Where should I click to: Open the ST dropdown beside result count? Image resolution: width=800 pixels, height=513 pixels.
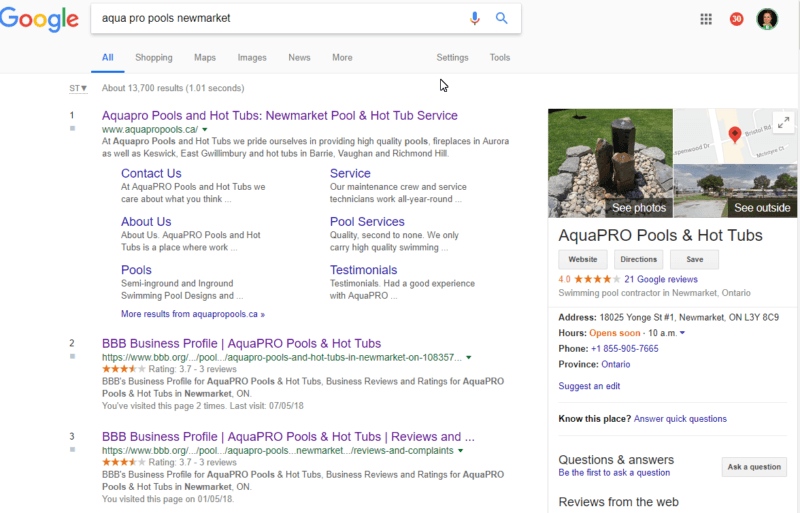click(78, 88)
